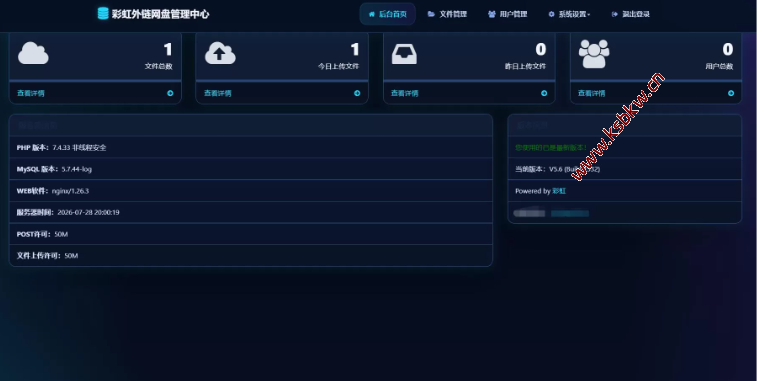Open 查看详情 under 文件总数

(x=31, y=93)
